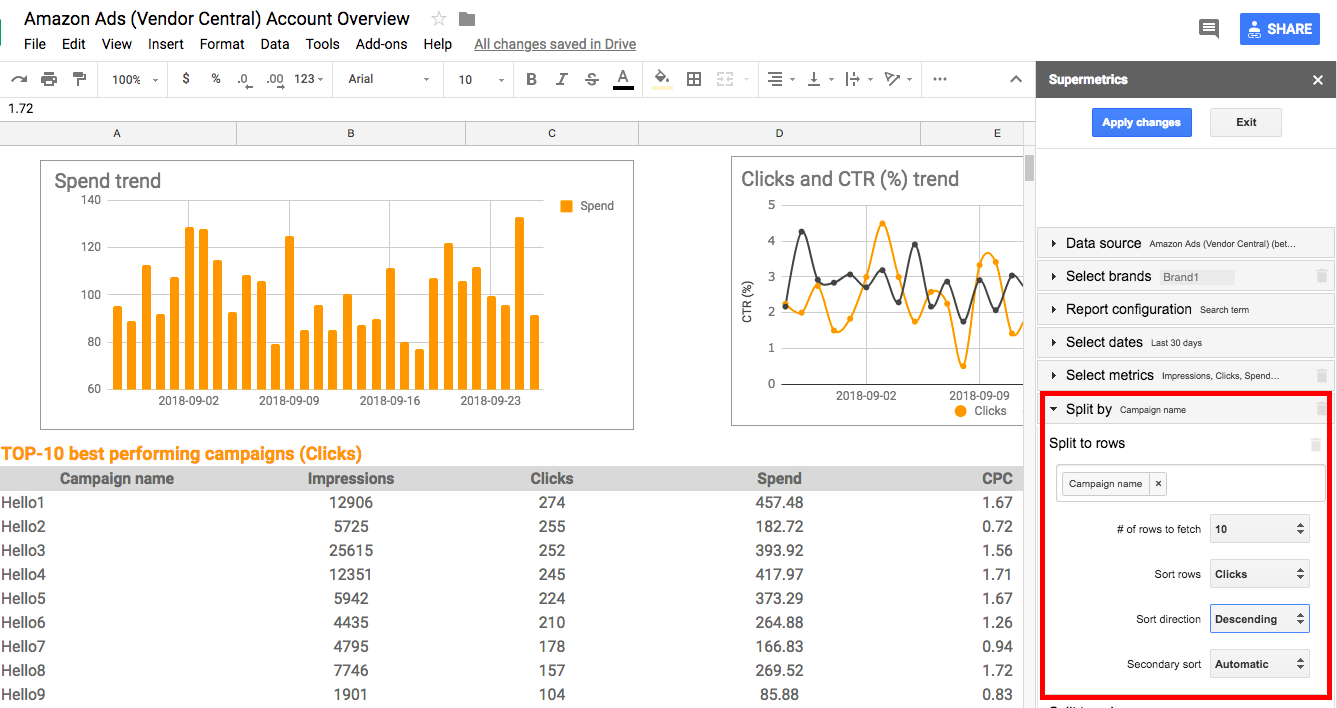
Task: Open the Sort rows Clicks selector
Action: pos(1259,574)
